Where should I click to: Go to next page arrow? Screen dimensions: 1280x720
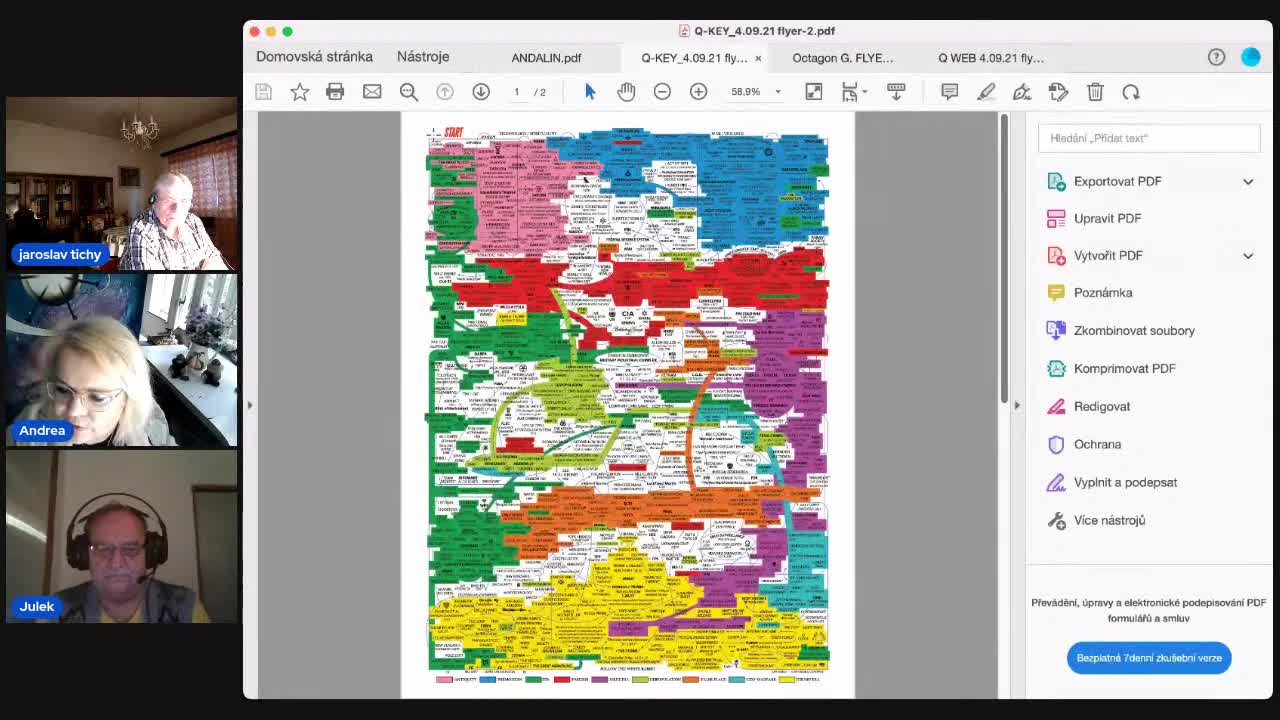481,92
